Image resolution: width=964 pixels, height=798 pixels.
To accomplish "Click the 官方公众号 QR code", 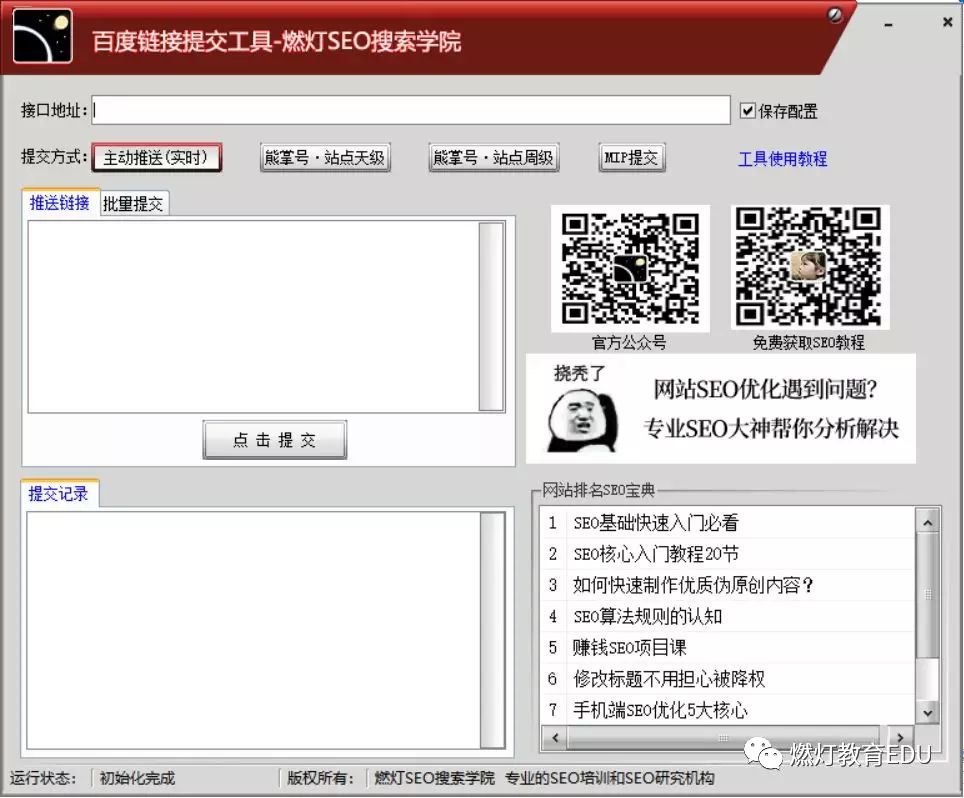I will pos(630,268).
